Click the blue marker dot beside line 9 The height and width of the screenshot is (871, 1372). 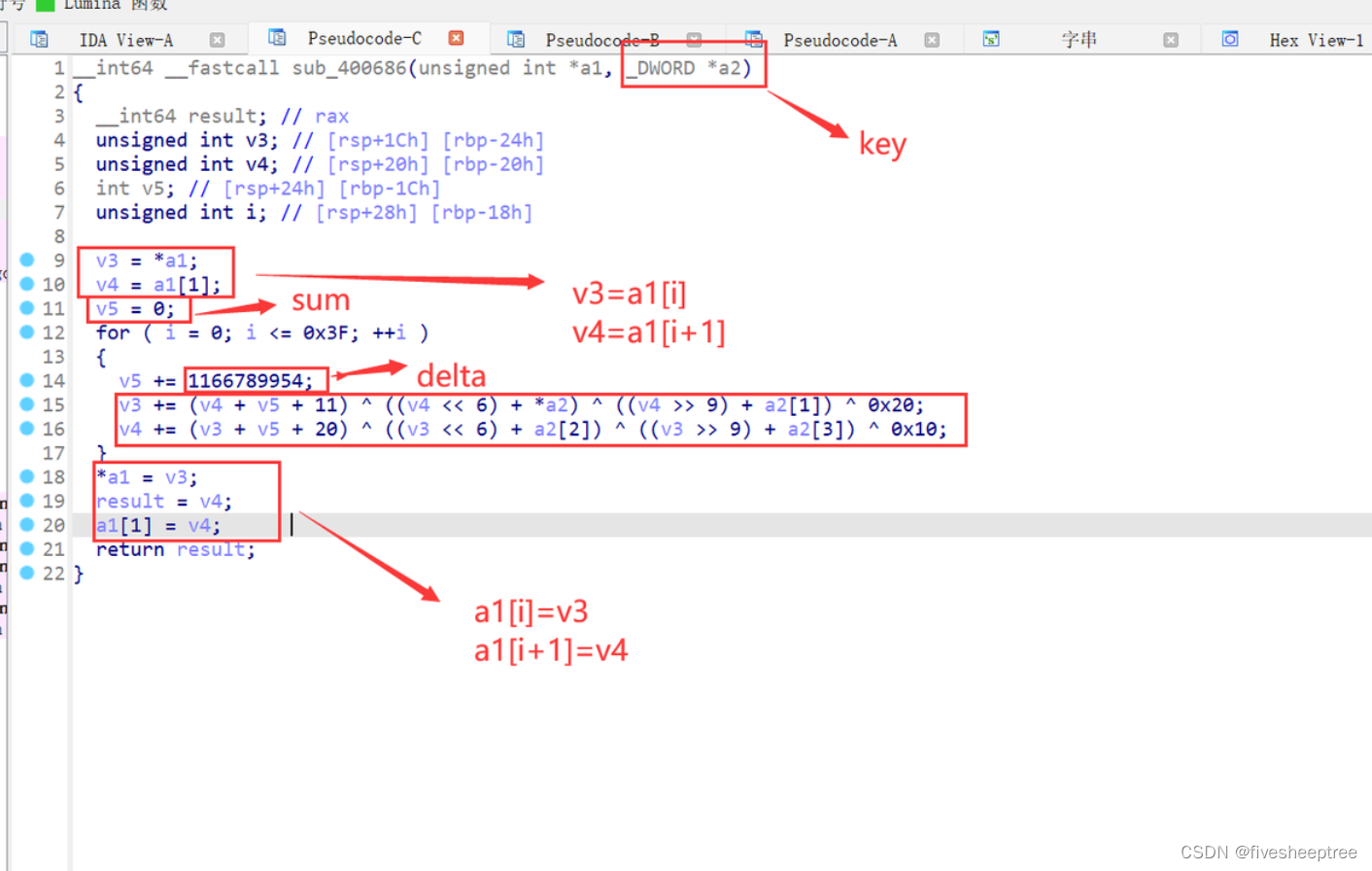(x=26, y=260)
